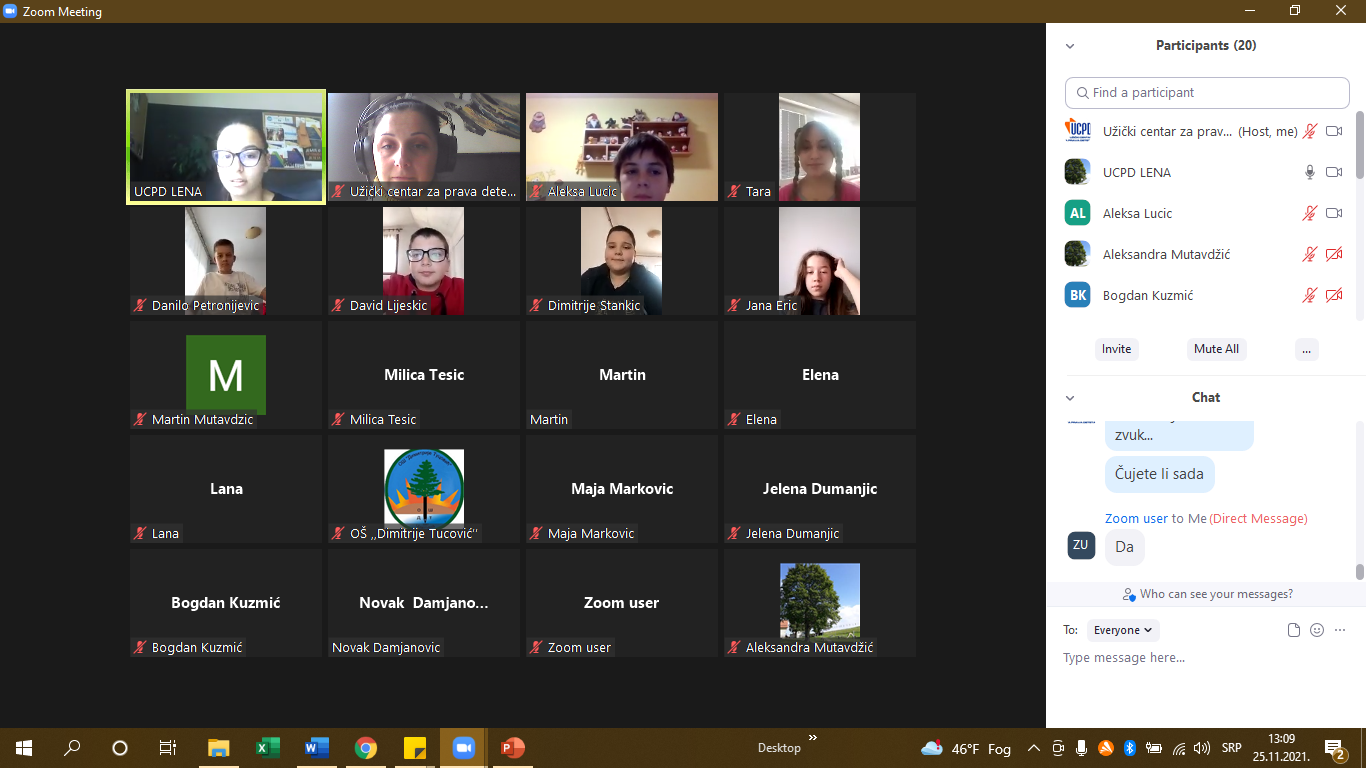Open the emoji picker in chat
This screenshot has width=1366, height=768.
point(1317,630)
